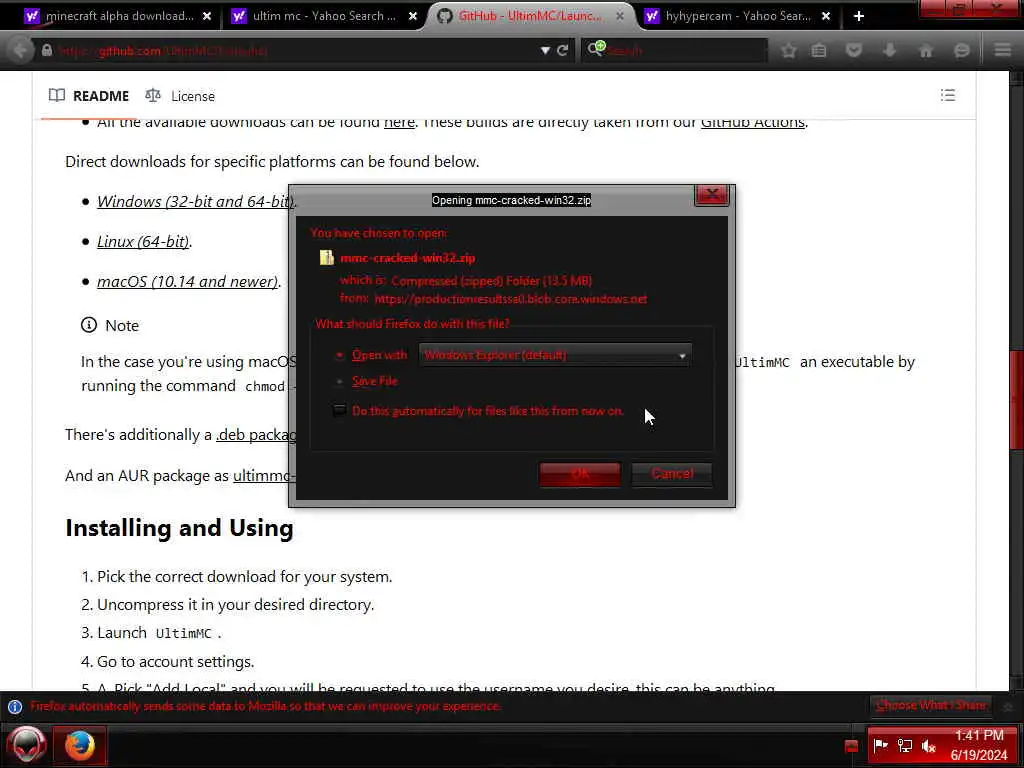
Task: Click the muted volume tray icon
Action: 929,746
